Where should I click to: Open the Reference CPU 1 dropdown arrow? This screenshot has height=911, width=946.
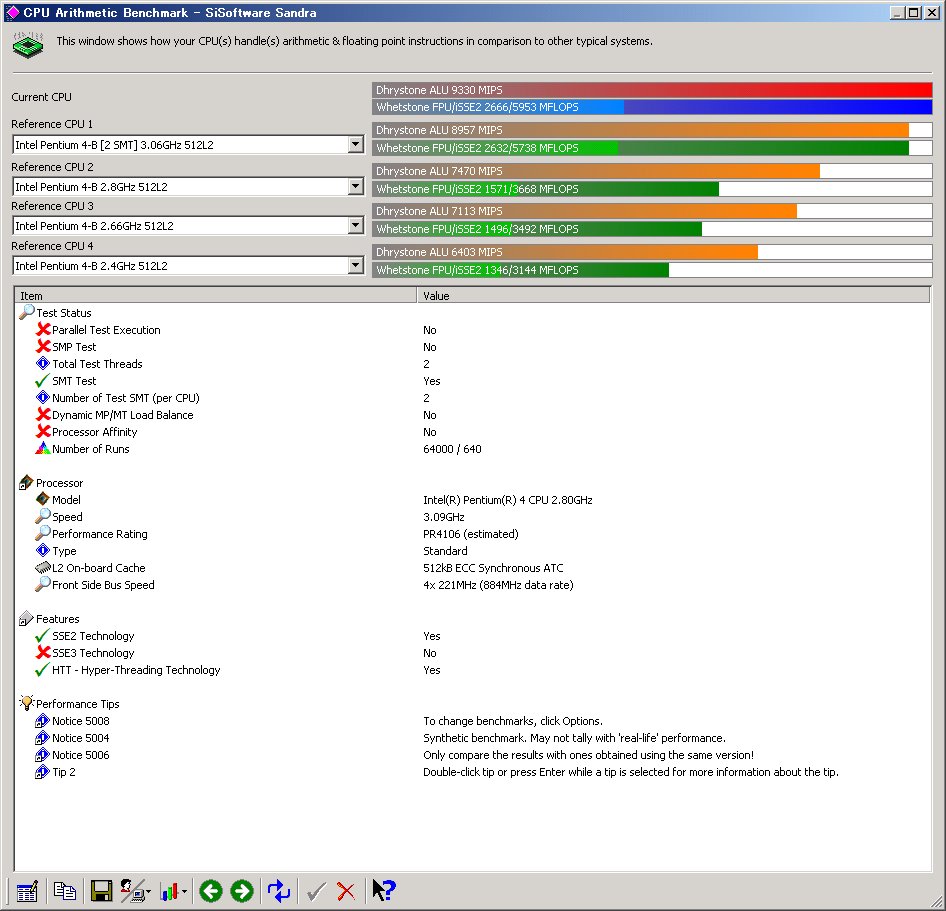click(x=355, y=144)
